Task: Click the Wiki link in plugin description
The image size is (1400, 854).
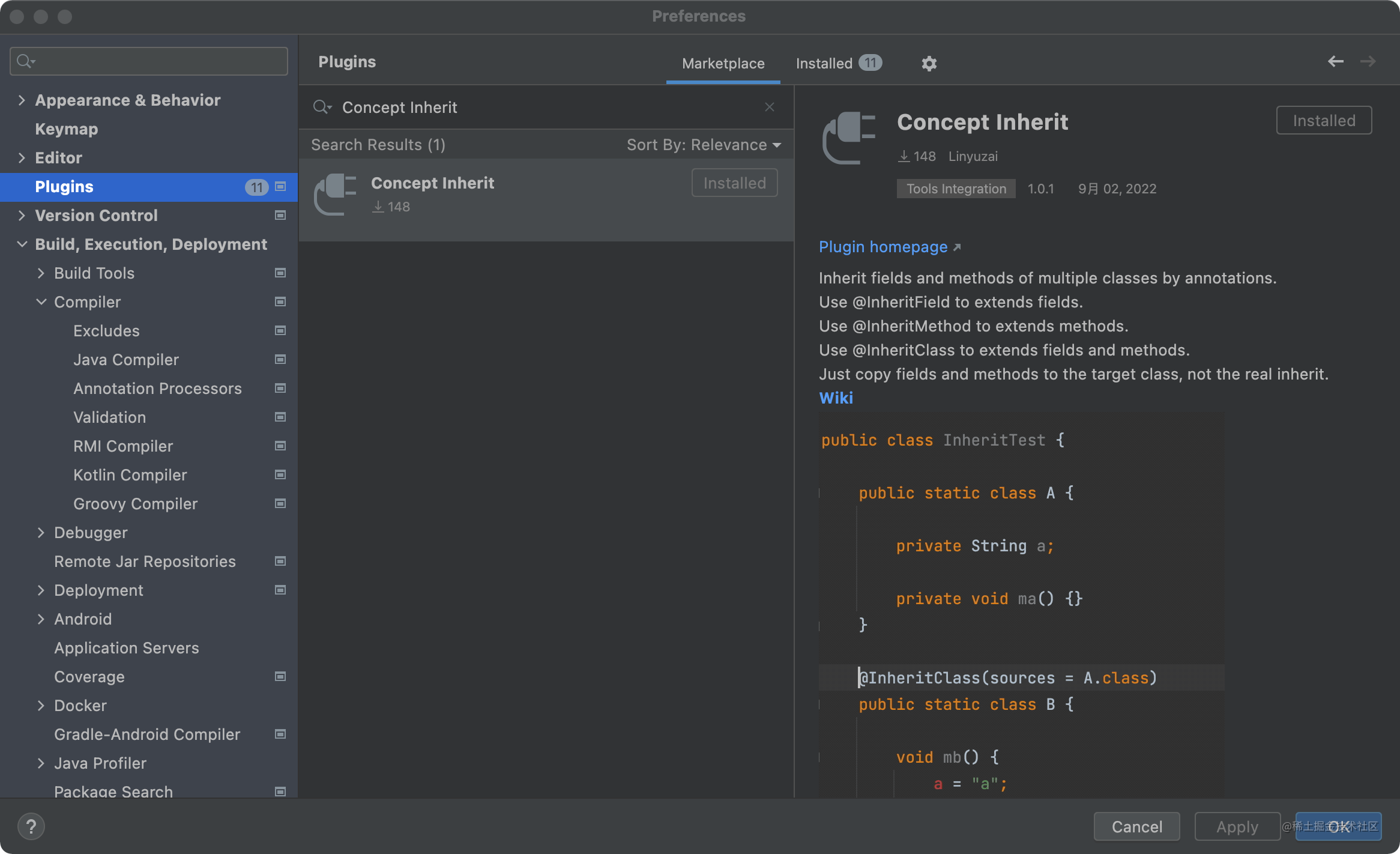Action: (x=836, y=398)
